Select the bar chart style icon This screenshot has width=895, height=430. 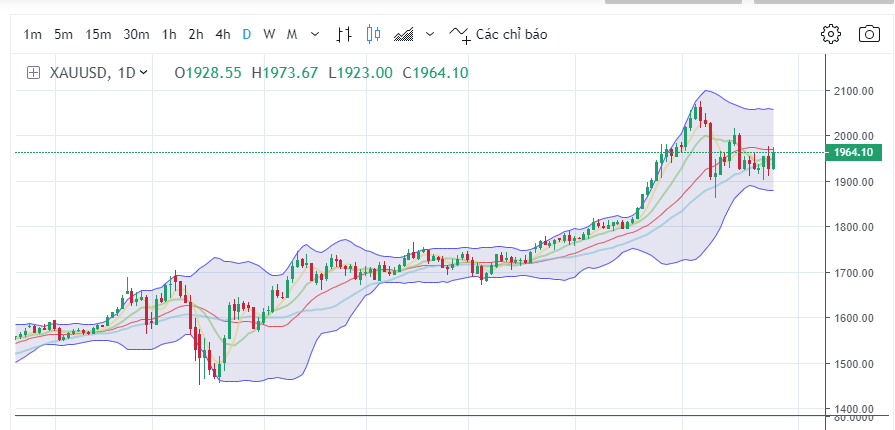coord(344,34)
